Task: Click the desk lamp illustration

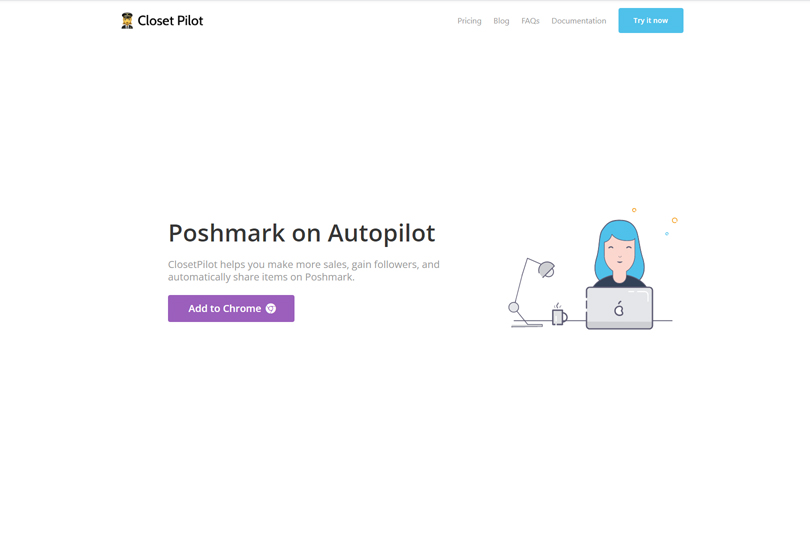Action: pyautogui.click(x=531, y=292)
